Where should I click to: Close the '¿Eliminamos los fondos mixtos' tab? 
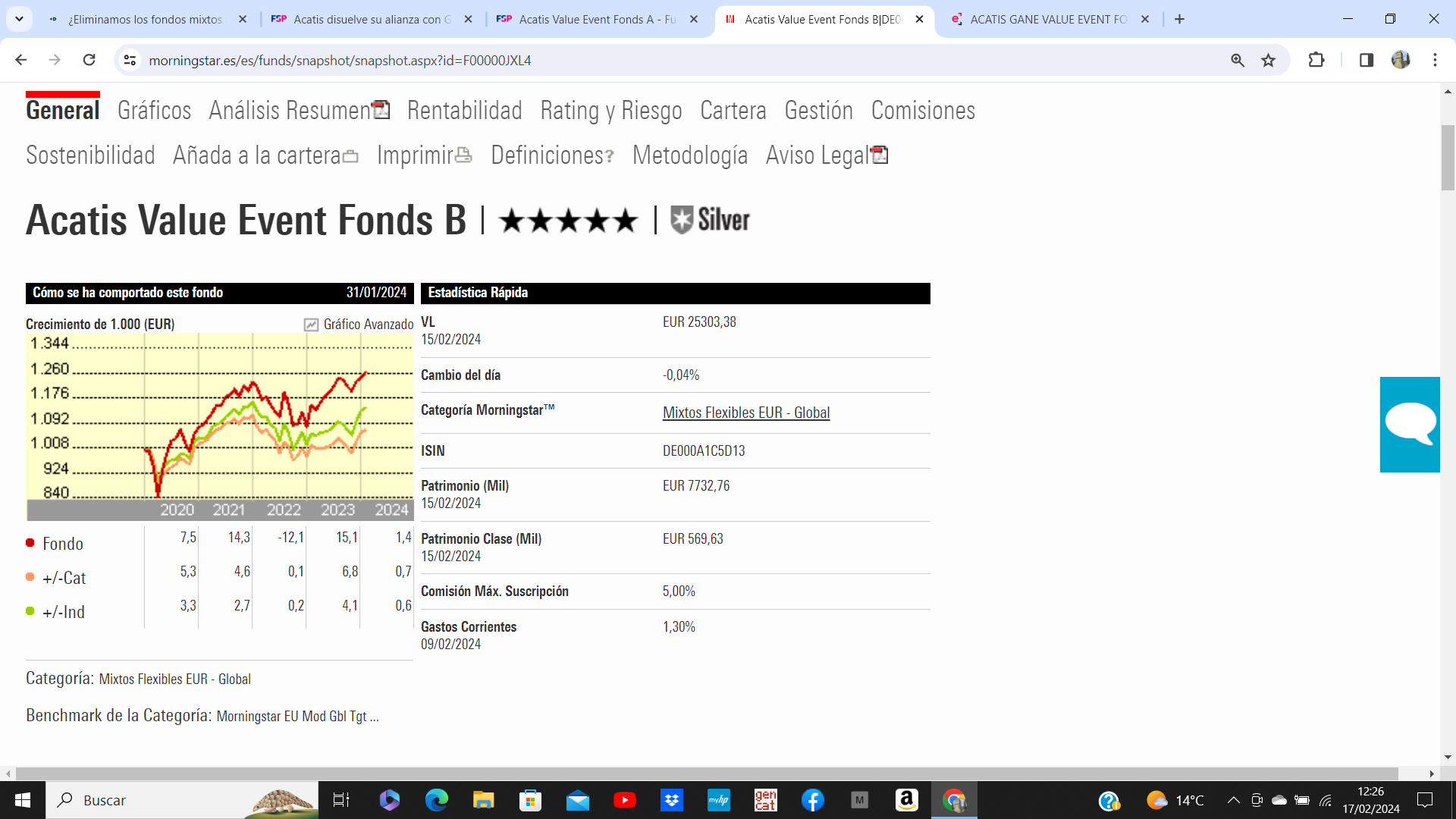coord(243,19)
